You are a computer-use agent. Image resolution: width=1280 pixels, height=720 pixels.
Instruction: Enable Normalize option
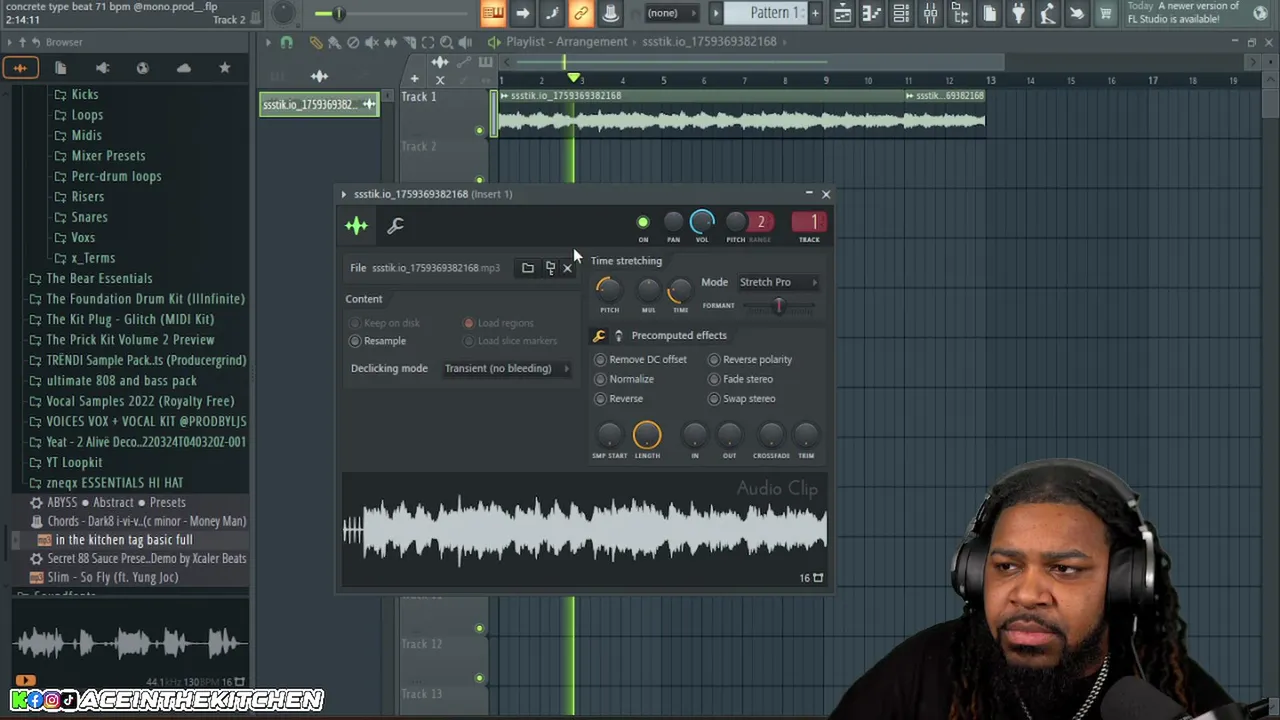point(624,380)
